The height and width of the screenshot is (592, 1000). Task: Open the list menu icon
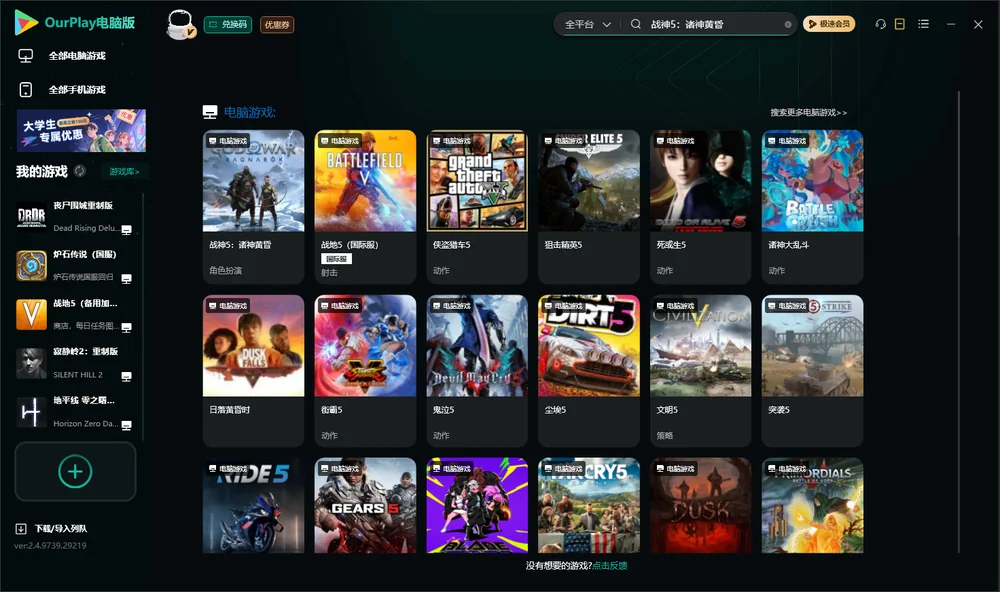(x=923, y=24)
